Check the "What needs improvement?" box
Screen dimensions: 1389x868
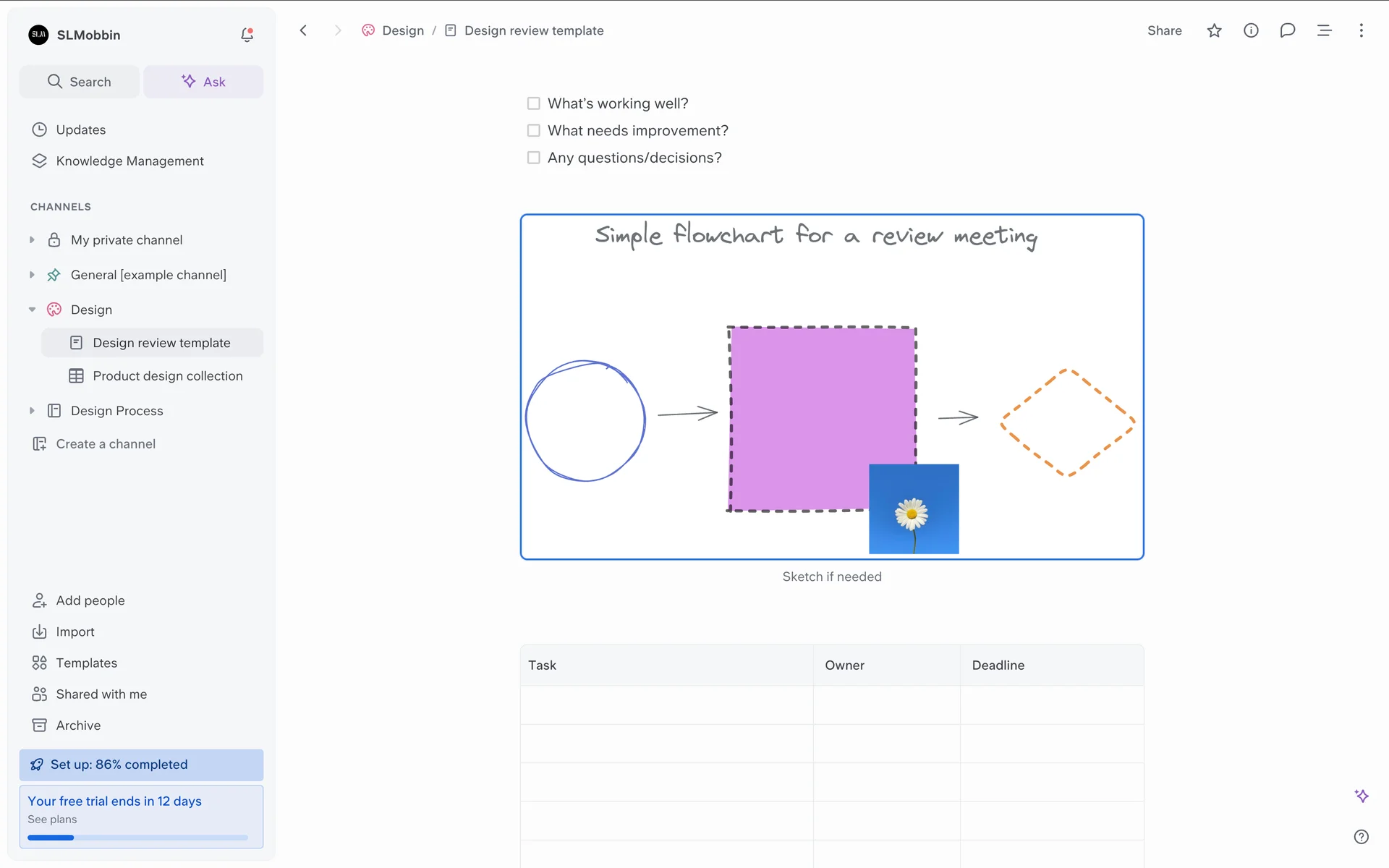(x=534, y=130)
